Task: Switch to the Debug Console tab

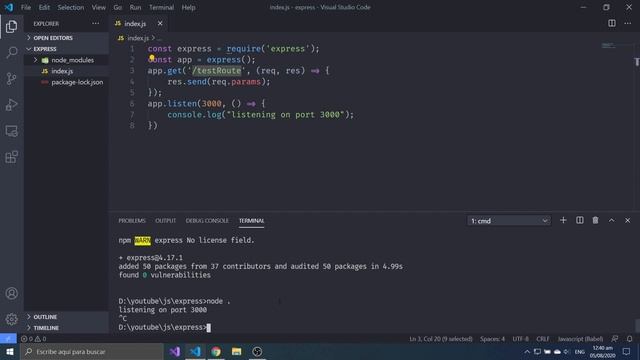Action: pyautogui.click(x=207, y=221)
